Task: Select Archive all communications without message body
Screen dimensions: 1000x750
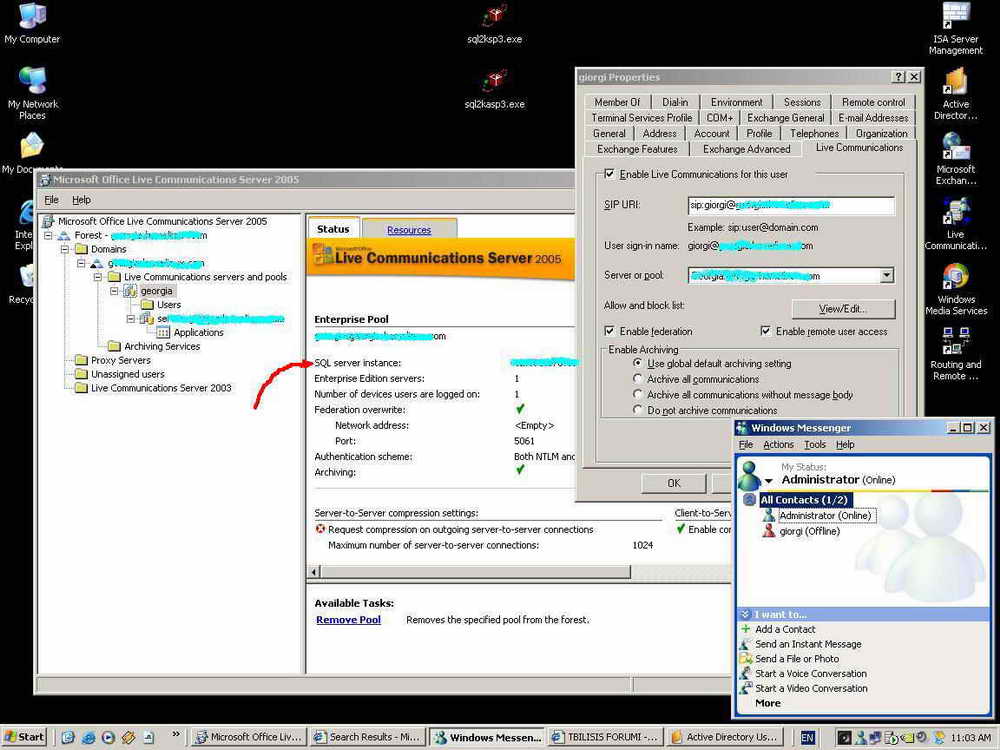Action: 637,395
